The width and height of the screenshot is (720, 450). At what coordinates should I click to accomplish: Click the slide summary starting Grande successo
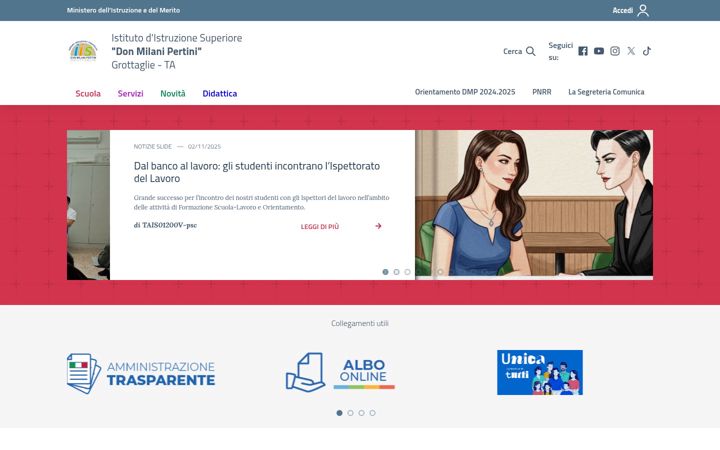tap(261, 202)
